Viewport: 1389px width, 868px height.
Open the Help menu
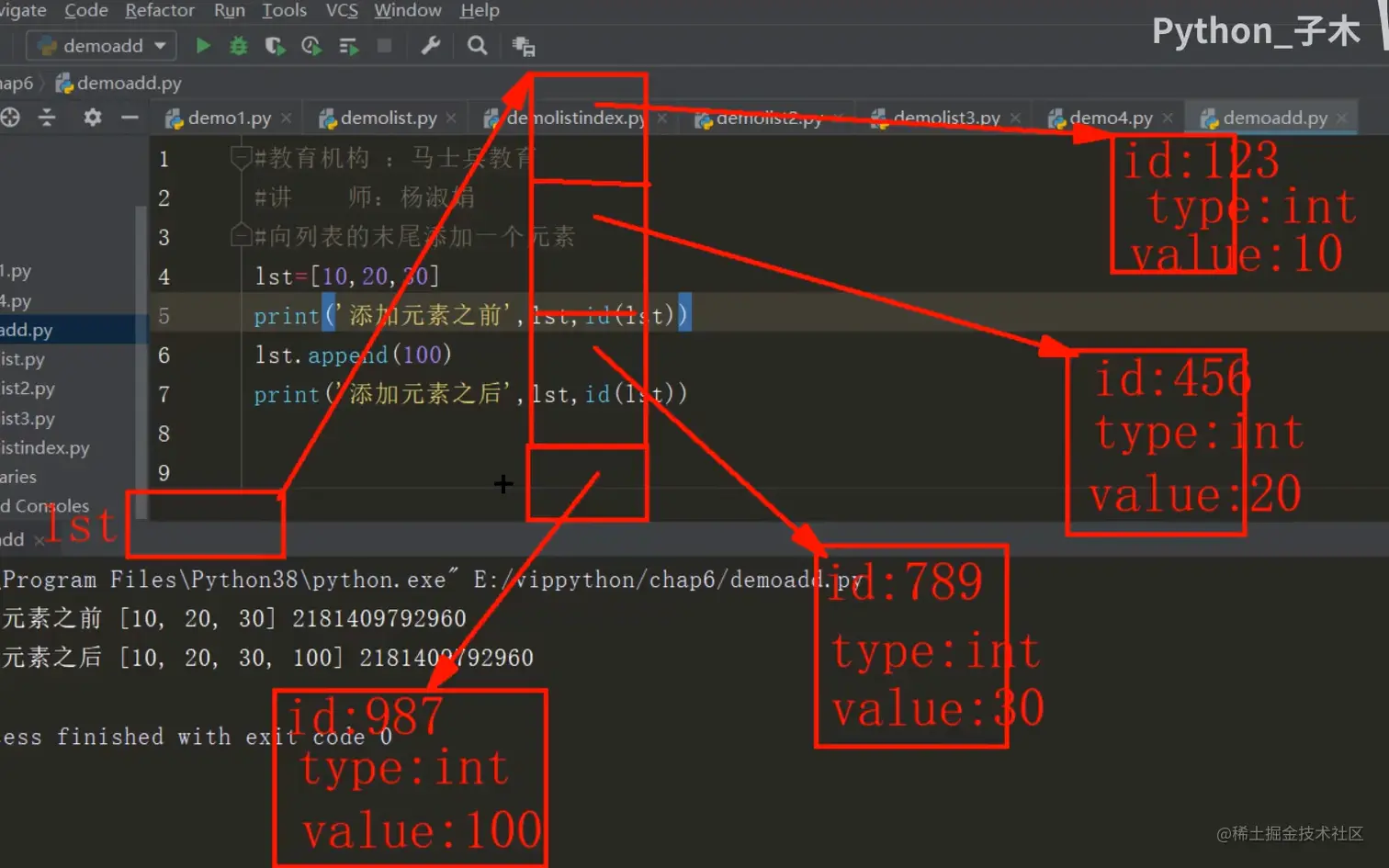pyautogui.click(x=480, y=11)
